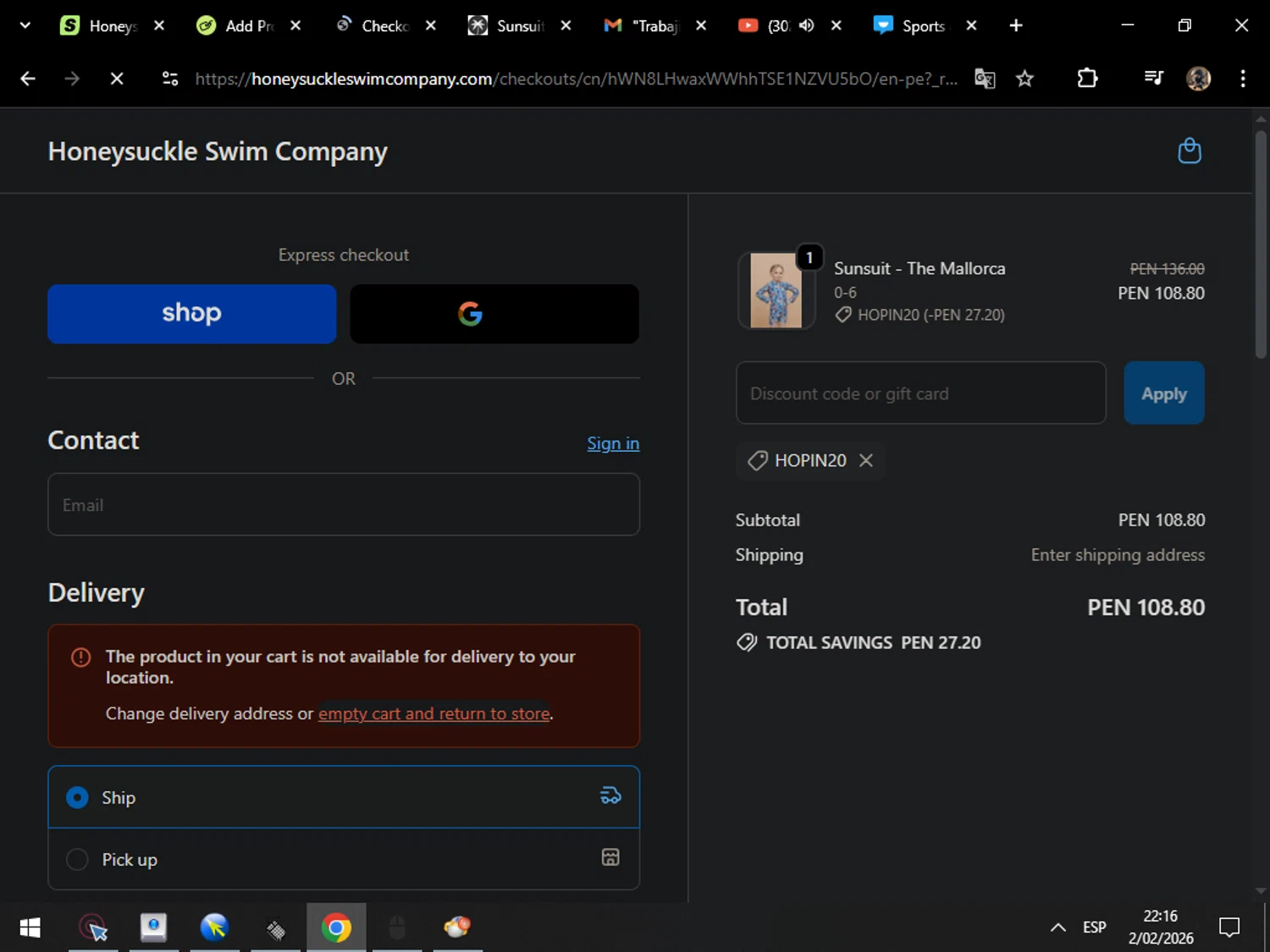
Task: Open the shopping bag cart icon
Action: point(1189,151)
